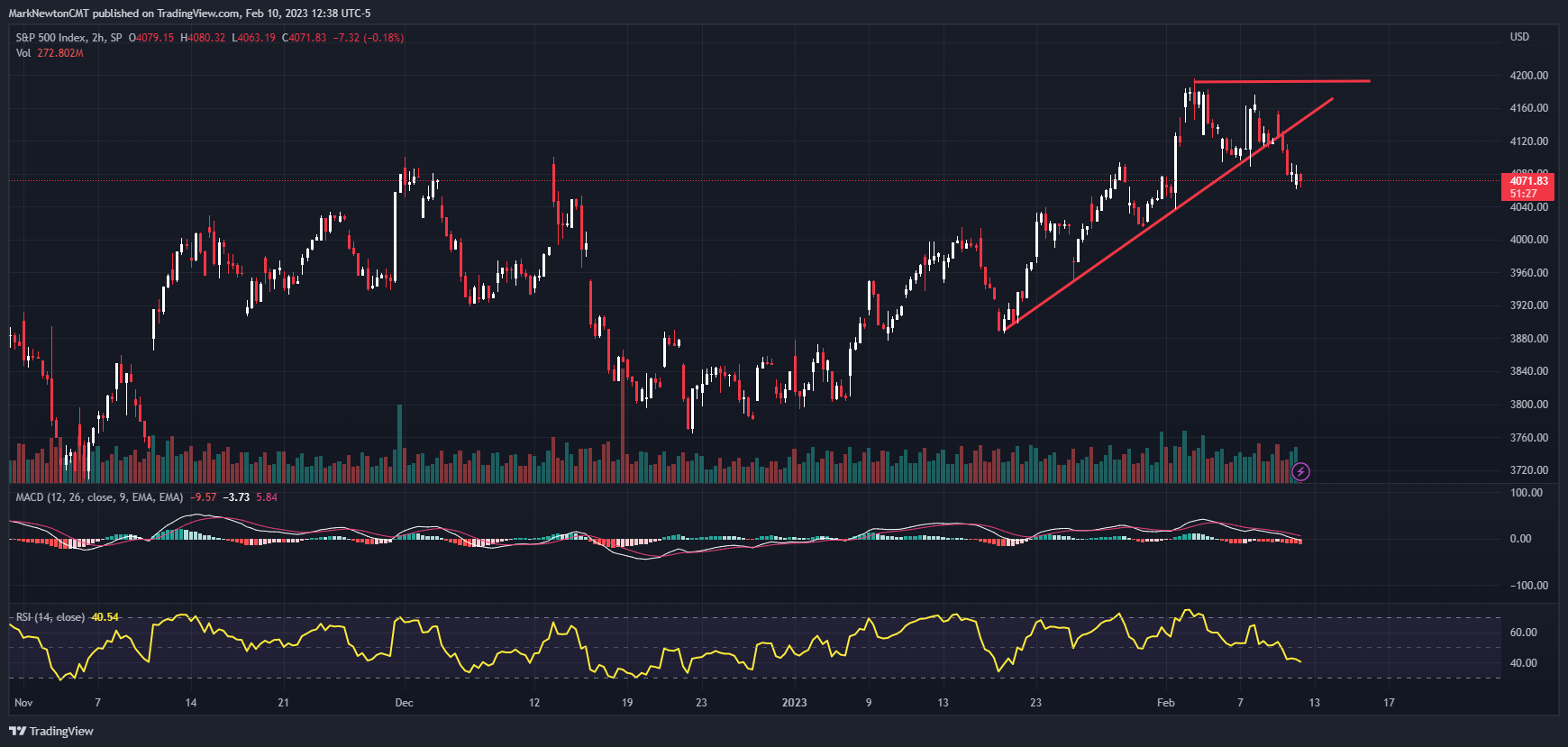Click the open value O4079.15 in header
The height and width of the screenshot is (747, 1568).
click(x=151, y=38)
